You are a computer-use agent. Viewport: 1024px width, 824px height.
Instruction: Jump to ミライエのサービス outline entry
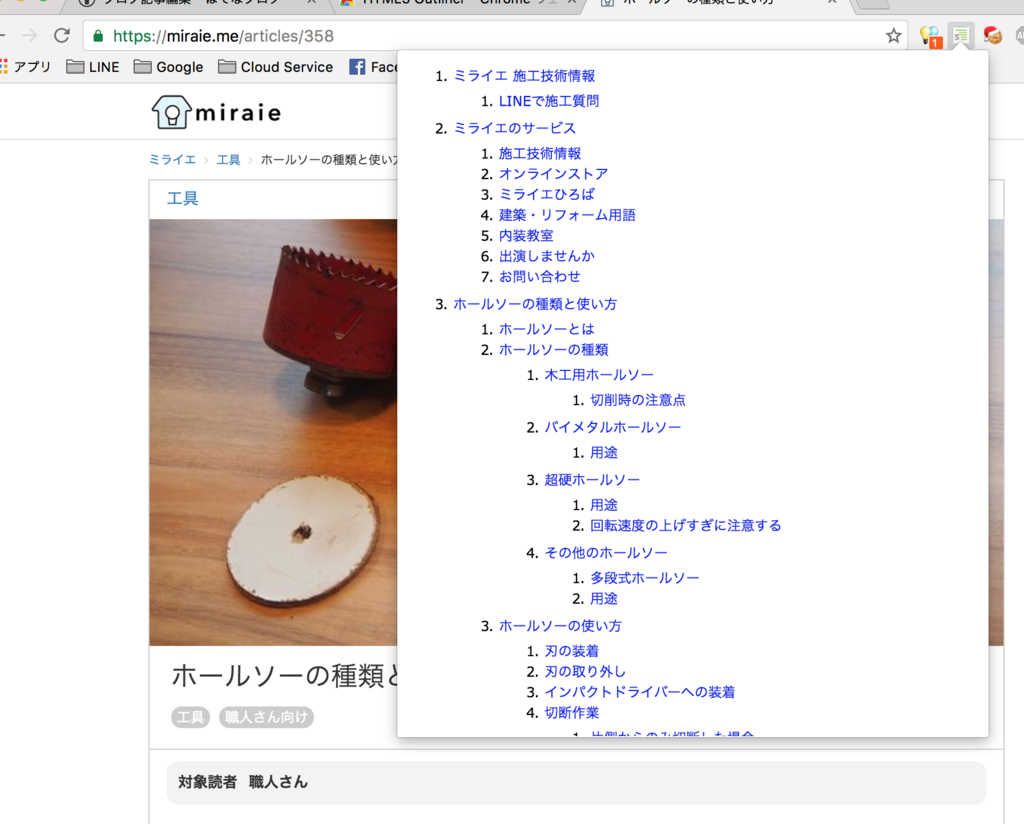(515, 128)
